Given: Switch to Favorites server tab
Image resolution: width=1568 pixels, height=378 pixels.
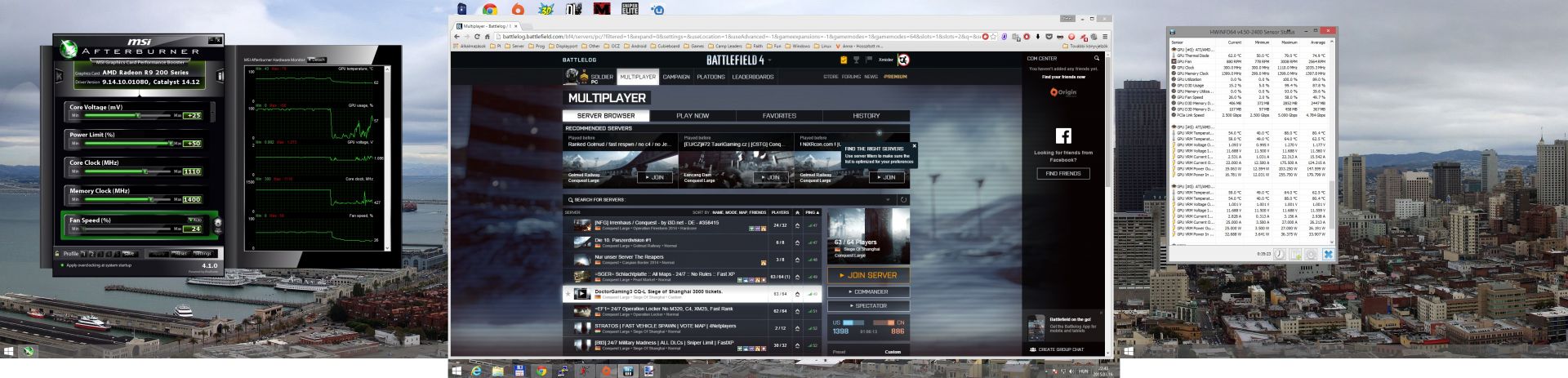Looking at the screenshot, I should click(779, 116).
